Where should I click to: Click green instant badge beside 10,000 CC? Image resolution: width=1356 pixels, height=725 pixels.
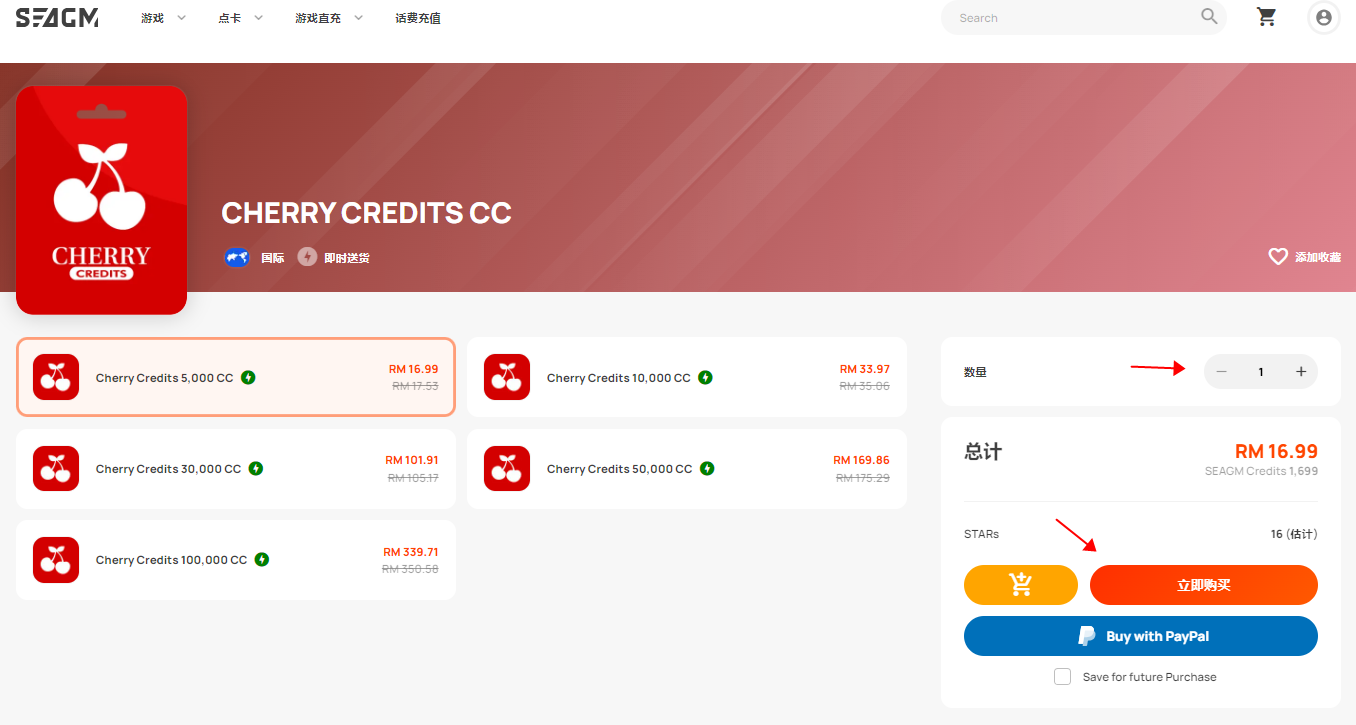(705, 378)
